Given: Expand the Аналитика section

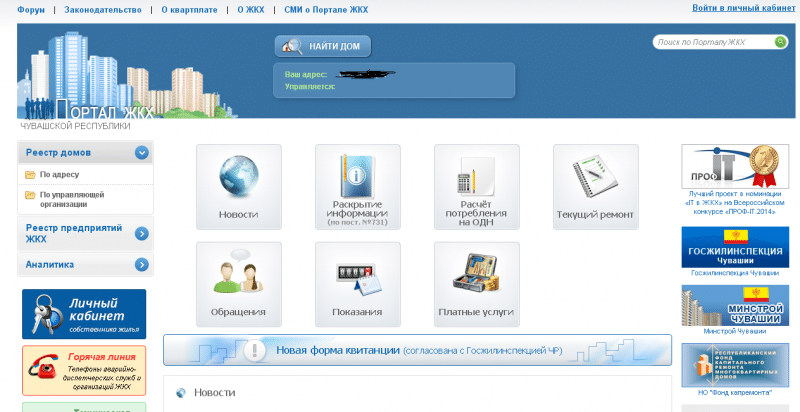Looking at the screenshot, I should tap(142, 265).
